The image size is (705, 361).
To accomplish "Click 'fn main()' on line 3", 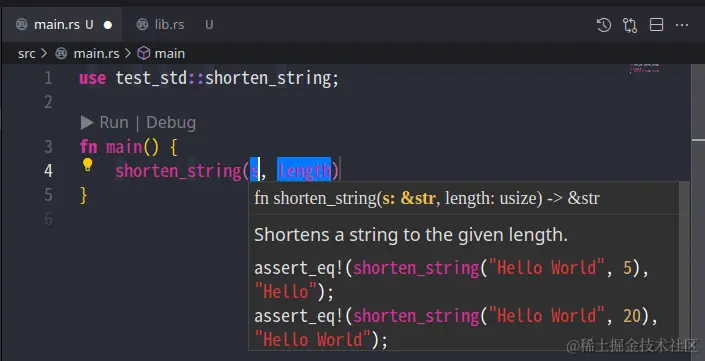I will pyautogui.click(x=119, y=147).
